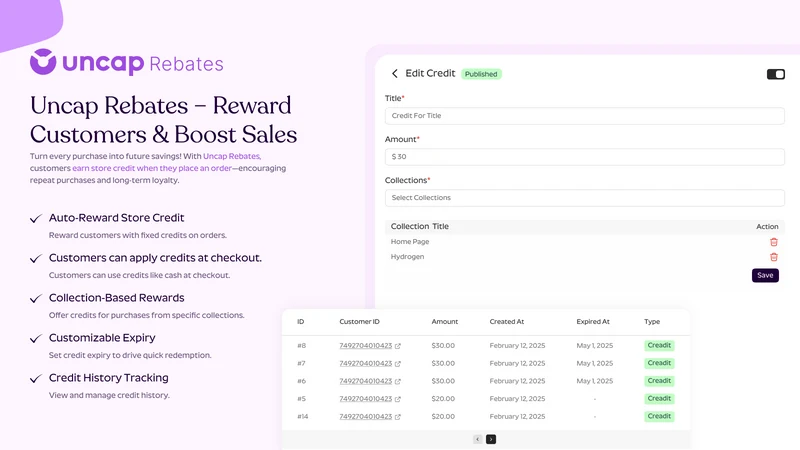This screenshot has width=800, height=450.
Task: Click external link icon in row #6
Action: [398, 382]
